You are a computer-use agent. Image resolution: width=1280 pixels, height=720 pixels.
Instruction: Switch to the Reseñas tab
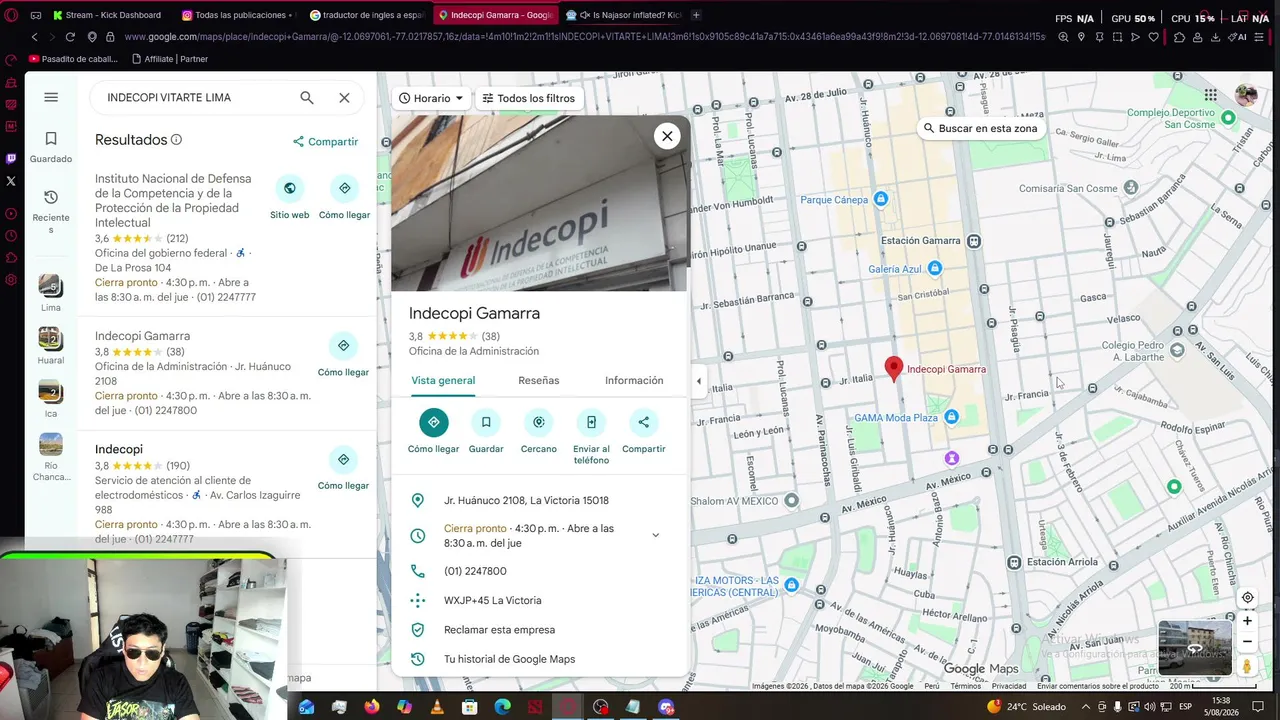(x=539, y=381)
